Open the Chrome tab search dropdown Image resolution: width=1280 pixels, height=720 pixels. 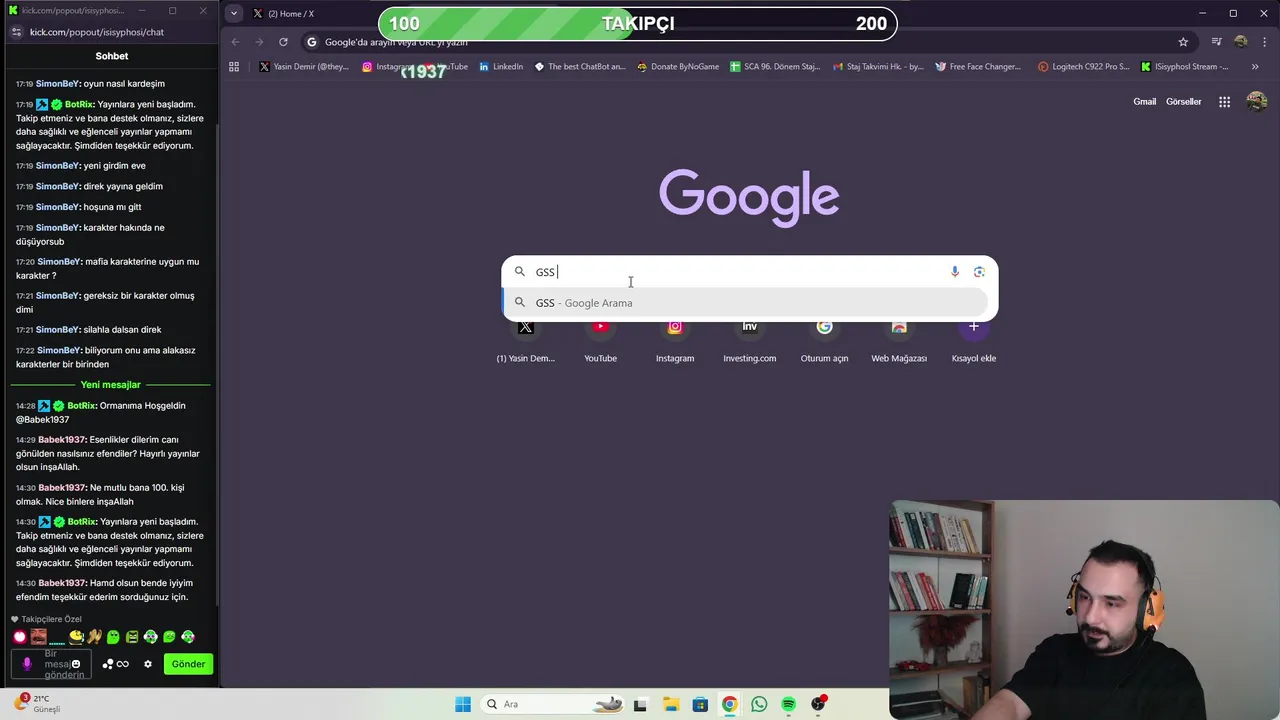233,13
